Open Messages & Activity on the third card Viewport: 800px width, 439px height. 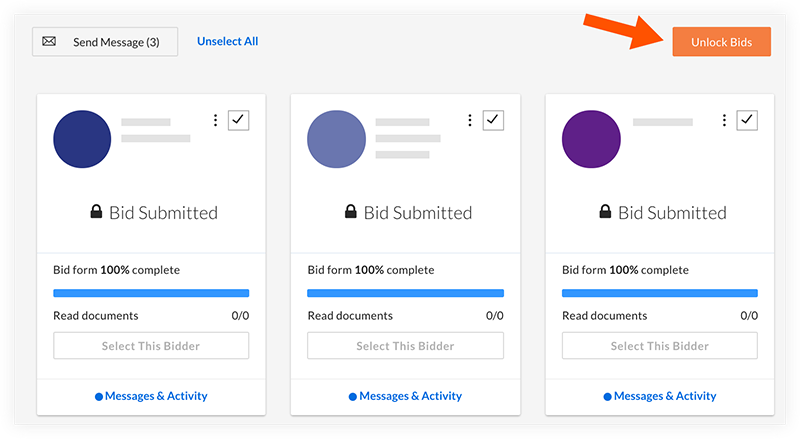[x=660, y=396]
